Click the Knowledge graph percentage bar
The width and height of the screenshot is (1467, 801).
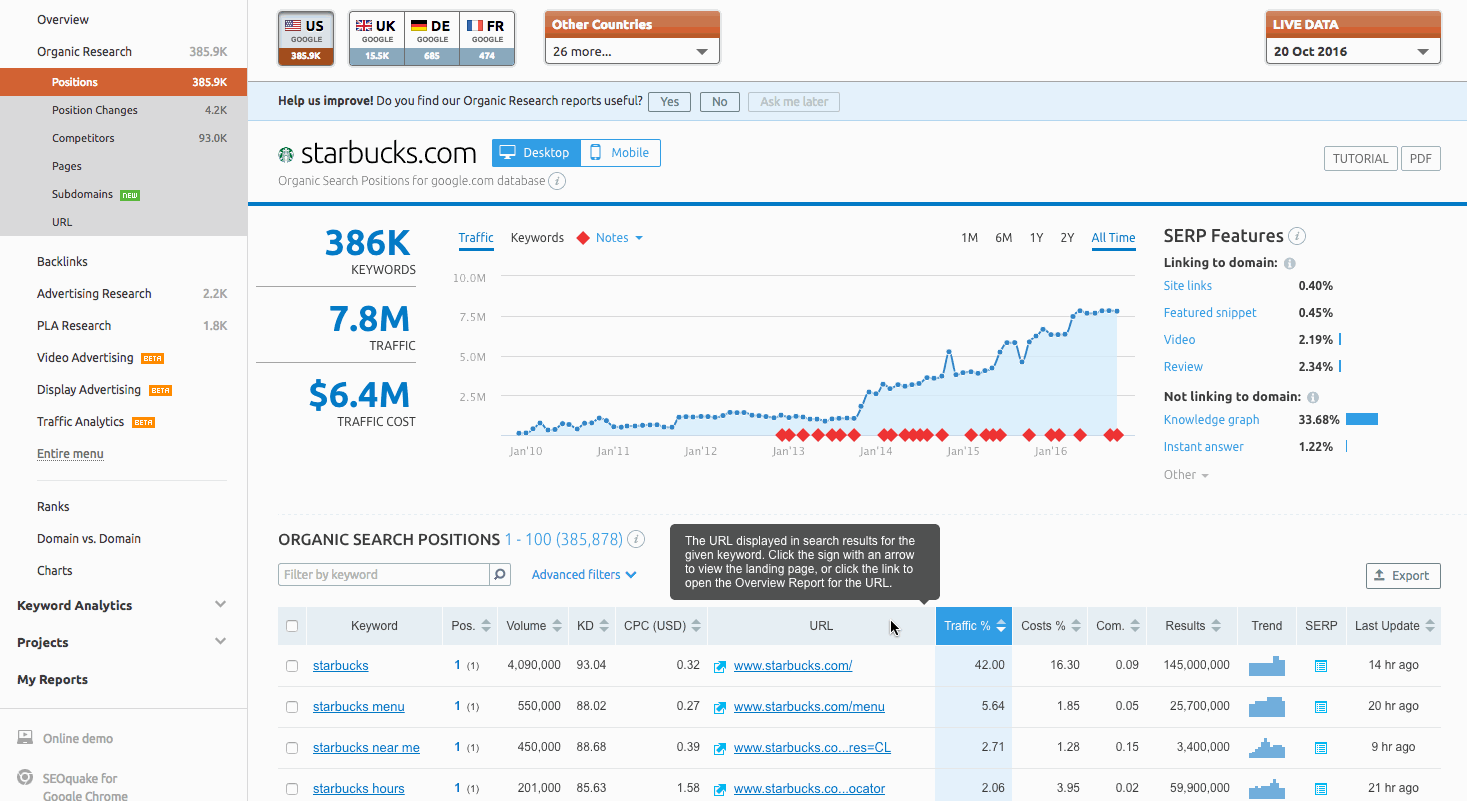pos(1362,420)
